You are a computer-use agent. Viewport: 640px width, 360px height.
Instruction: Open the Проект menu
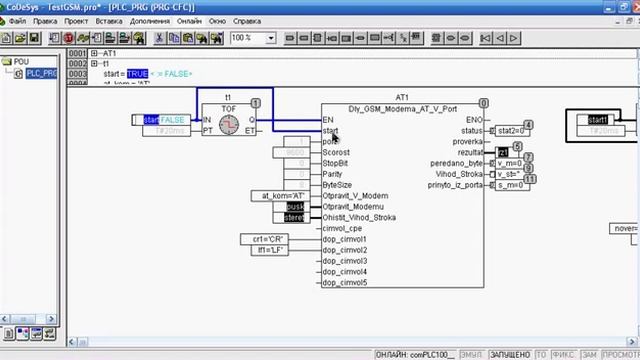(x=76, y=21)
